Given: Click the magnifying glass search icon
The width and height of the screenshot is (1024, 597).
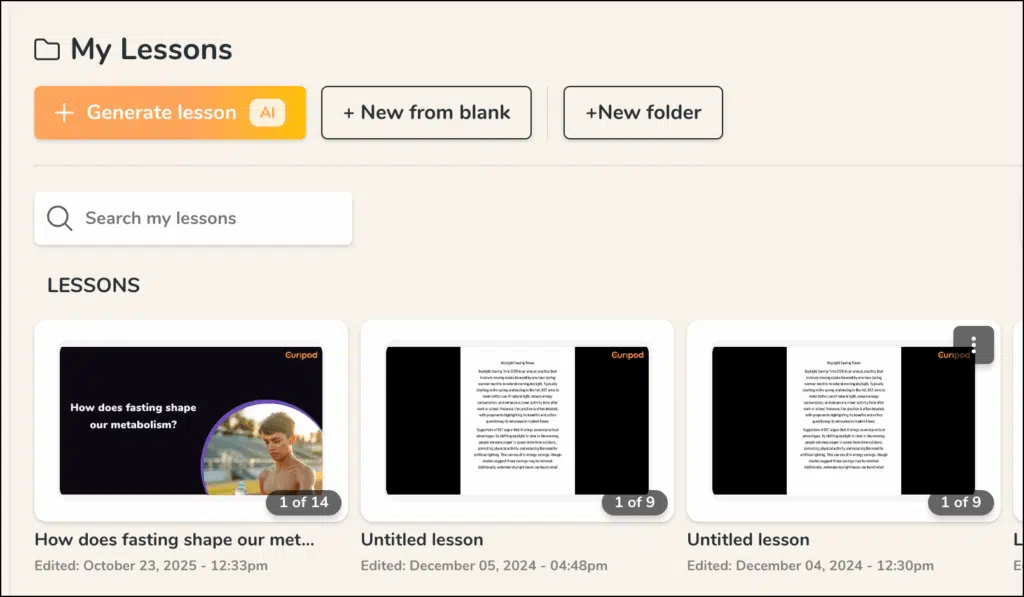Looking at the screenshot, I should click(x=60, y=218).
